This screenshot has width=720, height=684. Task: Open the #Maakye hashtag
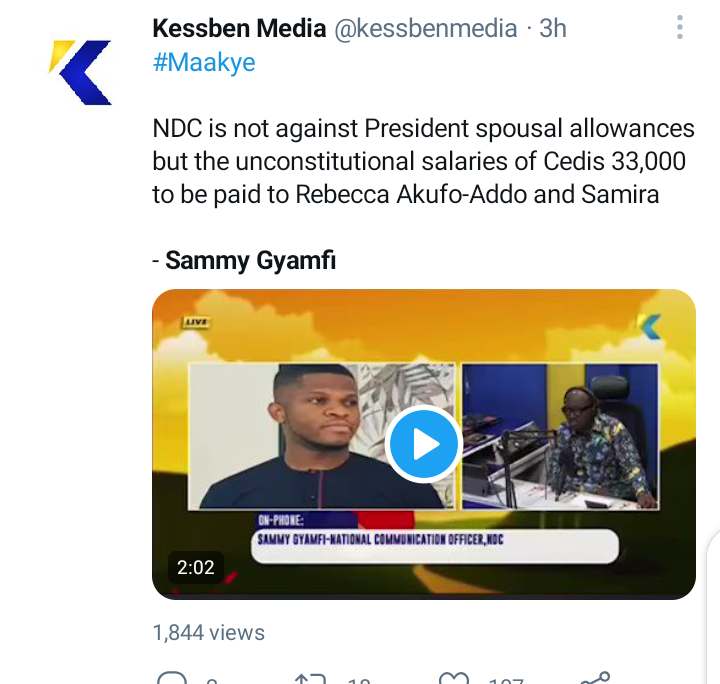tap(204, 62)
